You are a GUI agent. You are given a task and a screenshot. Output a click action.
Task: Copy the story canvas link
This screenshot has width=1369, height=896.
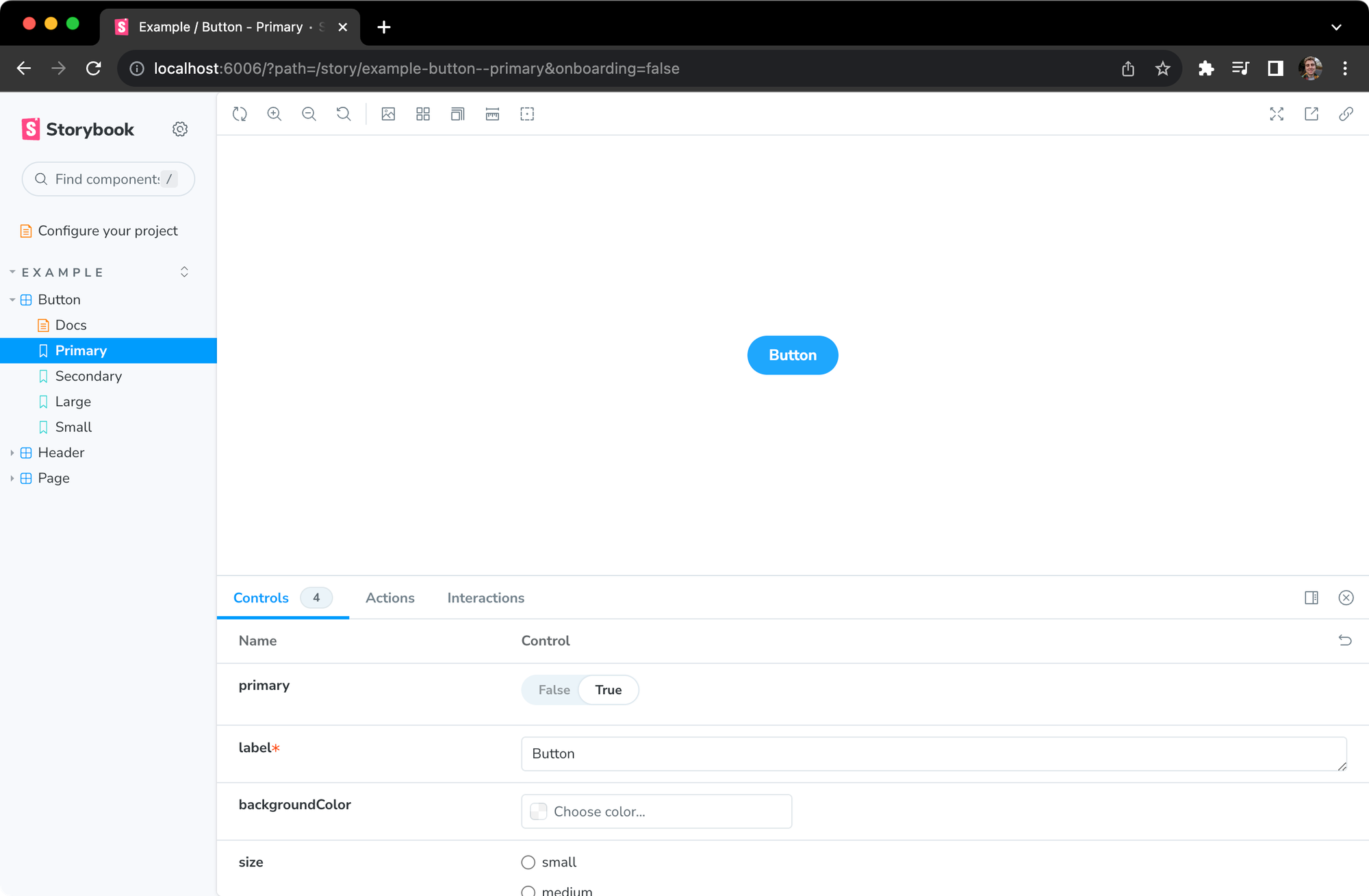click(1346, 114)
